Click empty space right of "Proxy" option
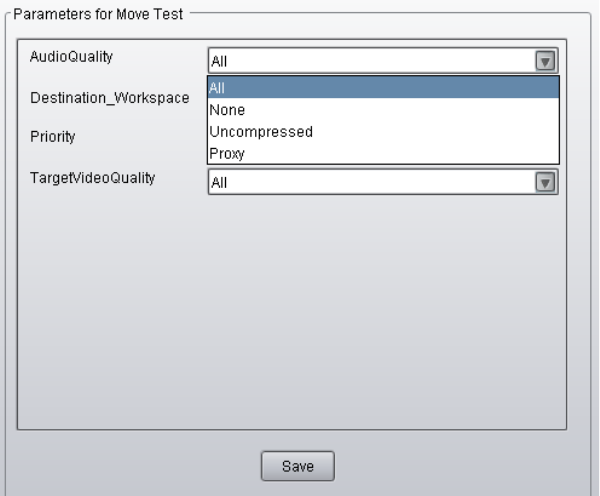The image size is (600, 496). tap(420, 153)
